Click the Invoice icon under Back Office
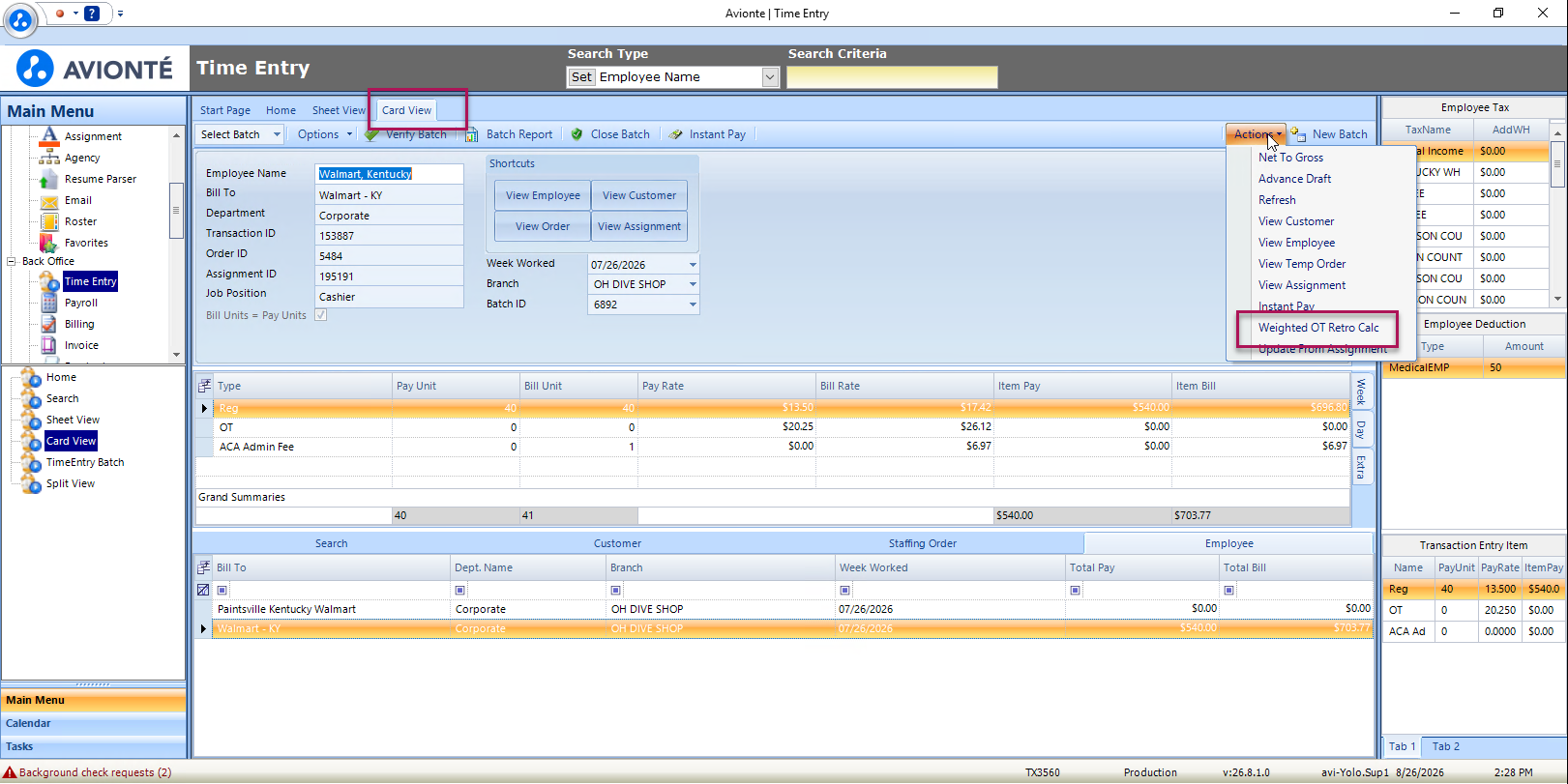The height and width of the screenshot is (784, 1568). (49, 345)
